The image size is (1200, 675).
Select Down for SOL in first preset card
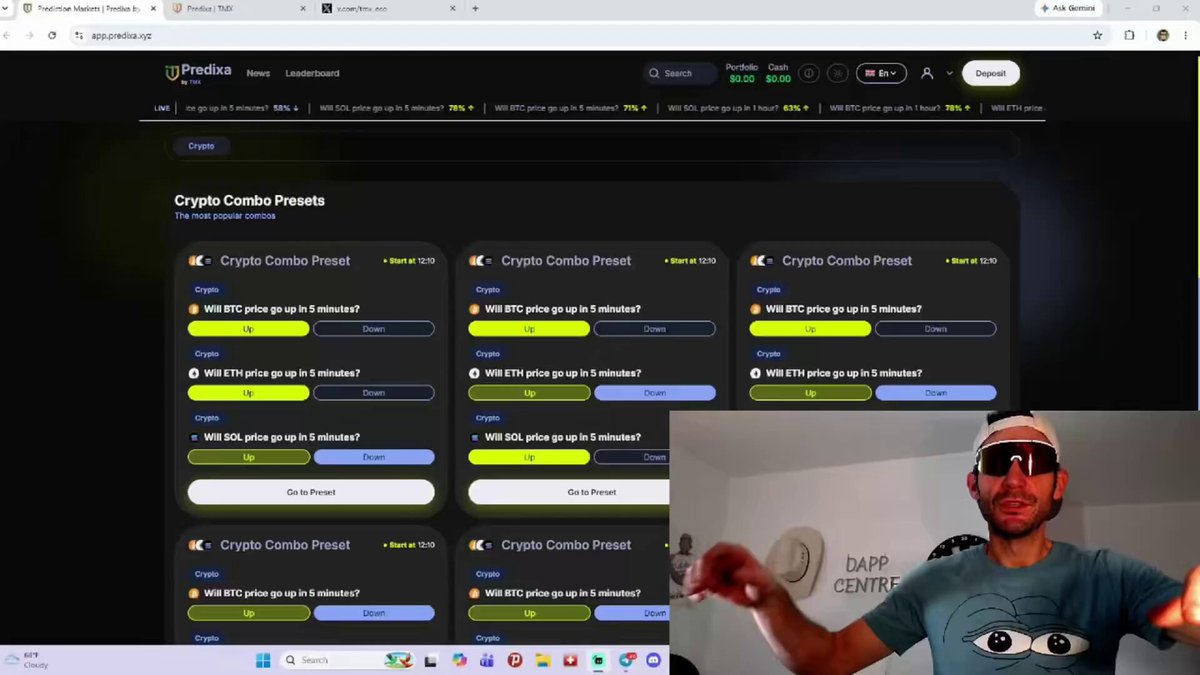click(x=374, y=457)
